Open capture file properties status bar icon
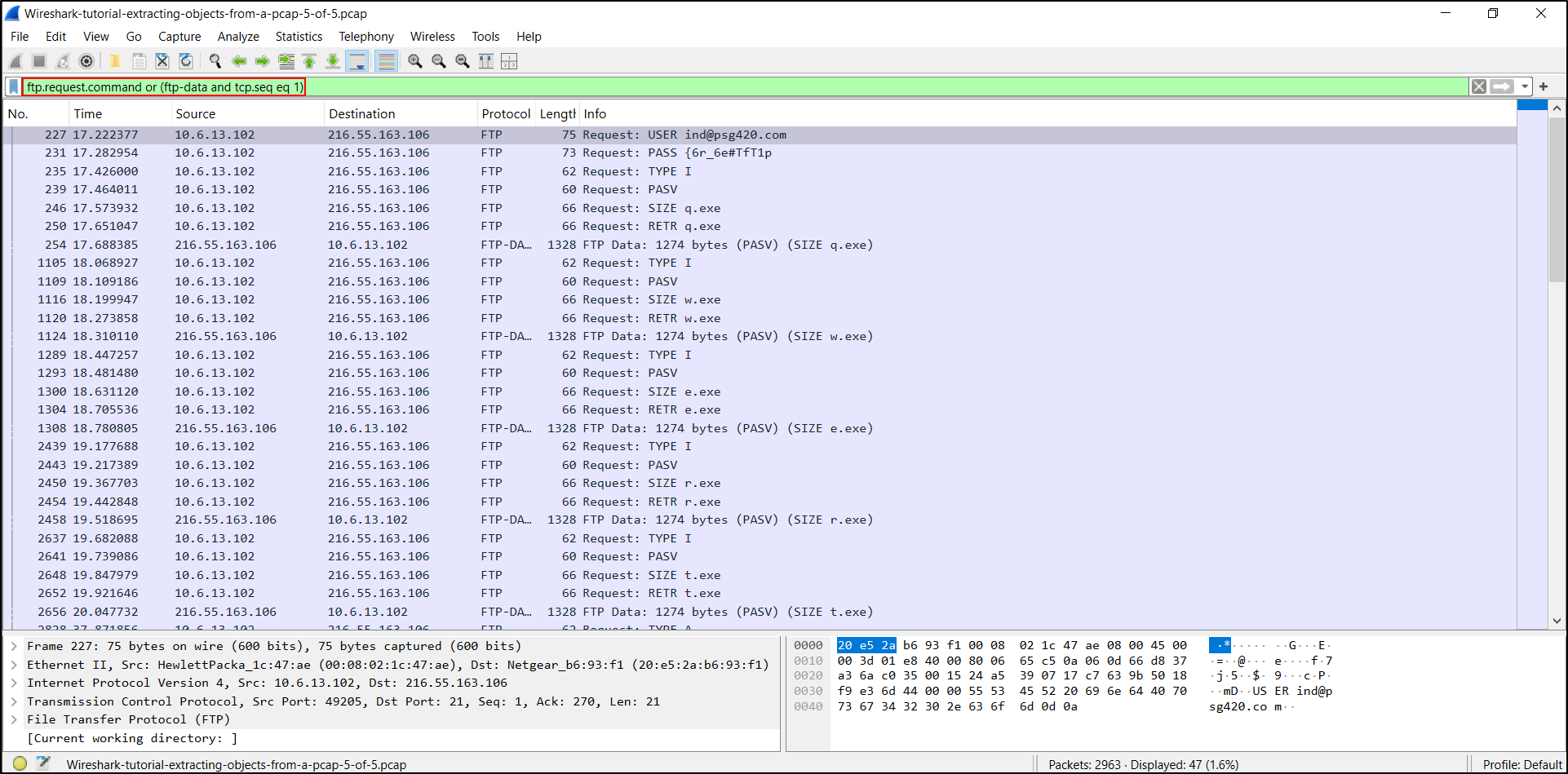 pyautogui.click(x=43, y=764)
